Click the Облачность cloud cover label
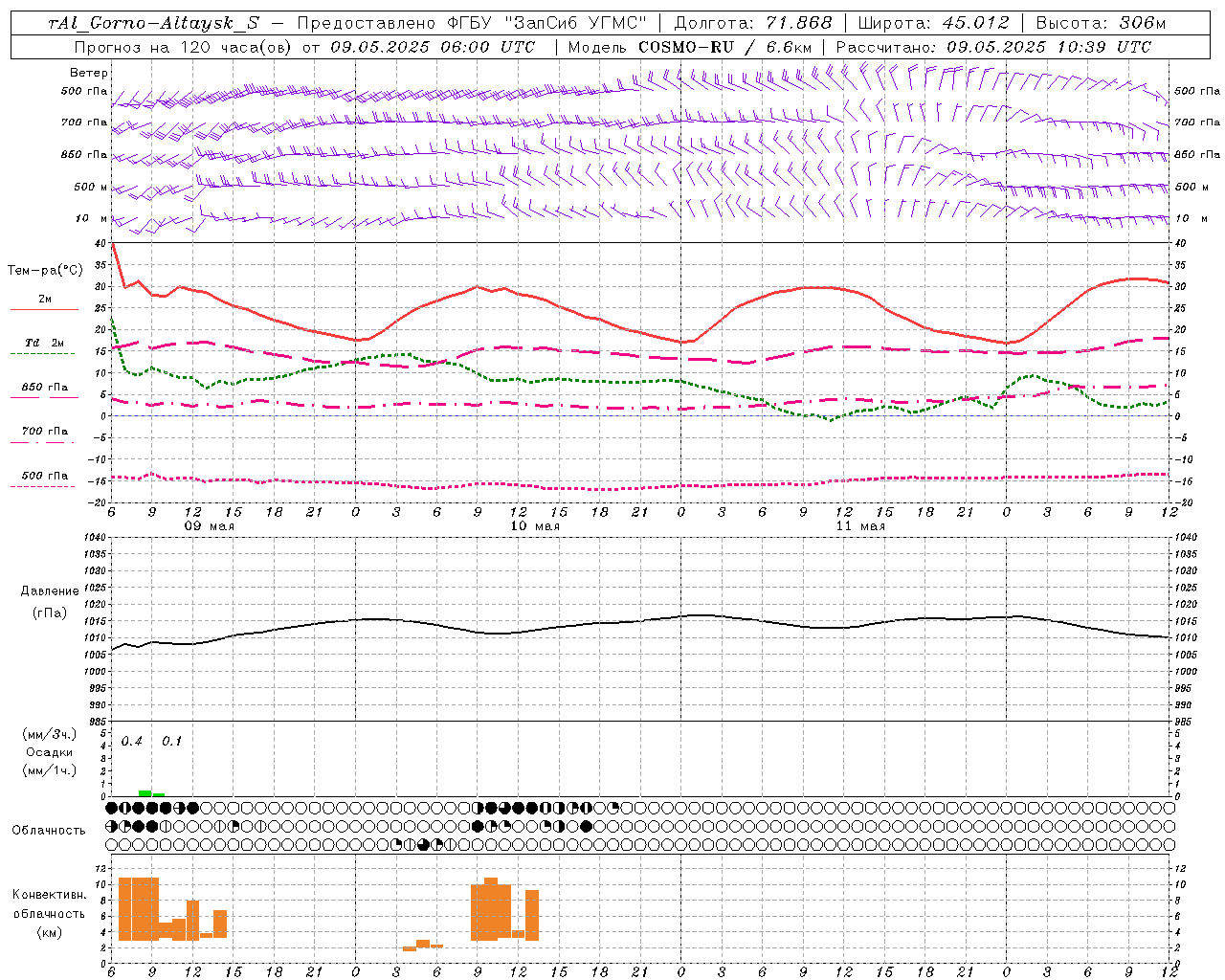The height and width of the screenshot is (980, 1225). (49, 830)
